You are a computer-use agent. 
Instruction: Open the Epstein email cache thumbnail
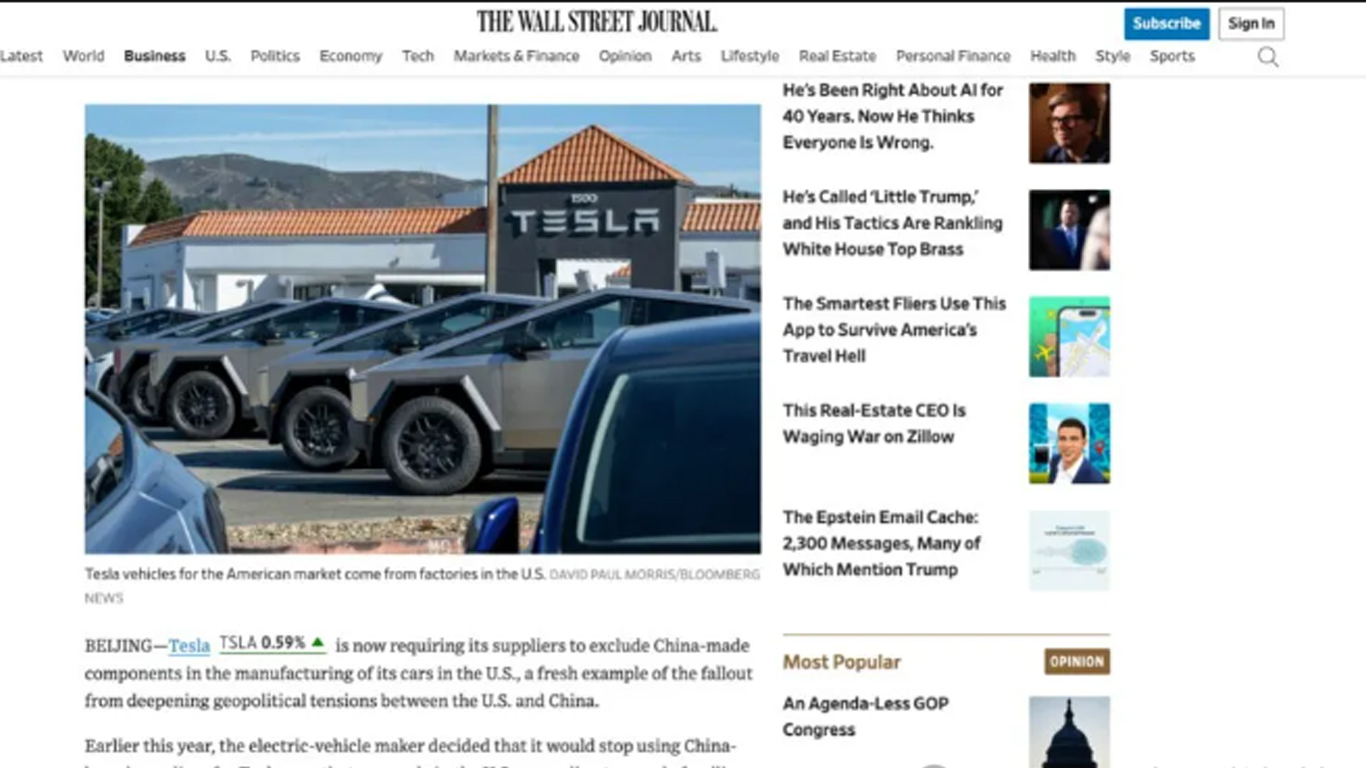tap(1069, 551)
